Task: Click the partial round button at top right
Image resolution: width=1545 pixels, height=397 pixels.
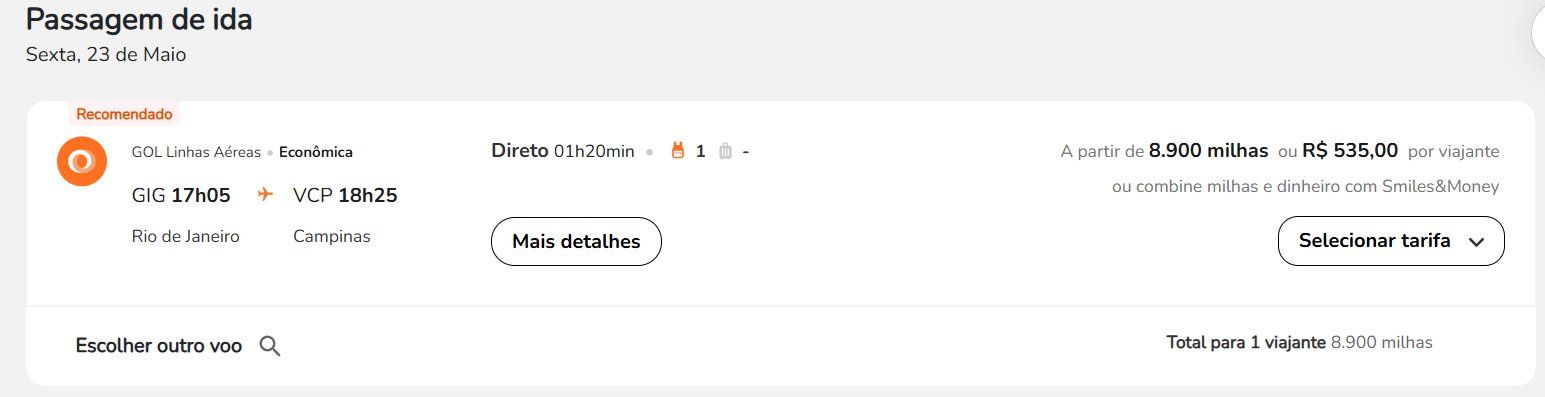Action: (x=1538, y=32)
